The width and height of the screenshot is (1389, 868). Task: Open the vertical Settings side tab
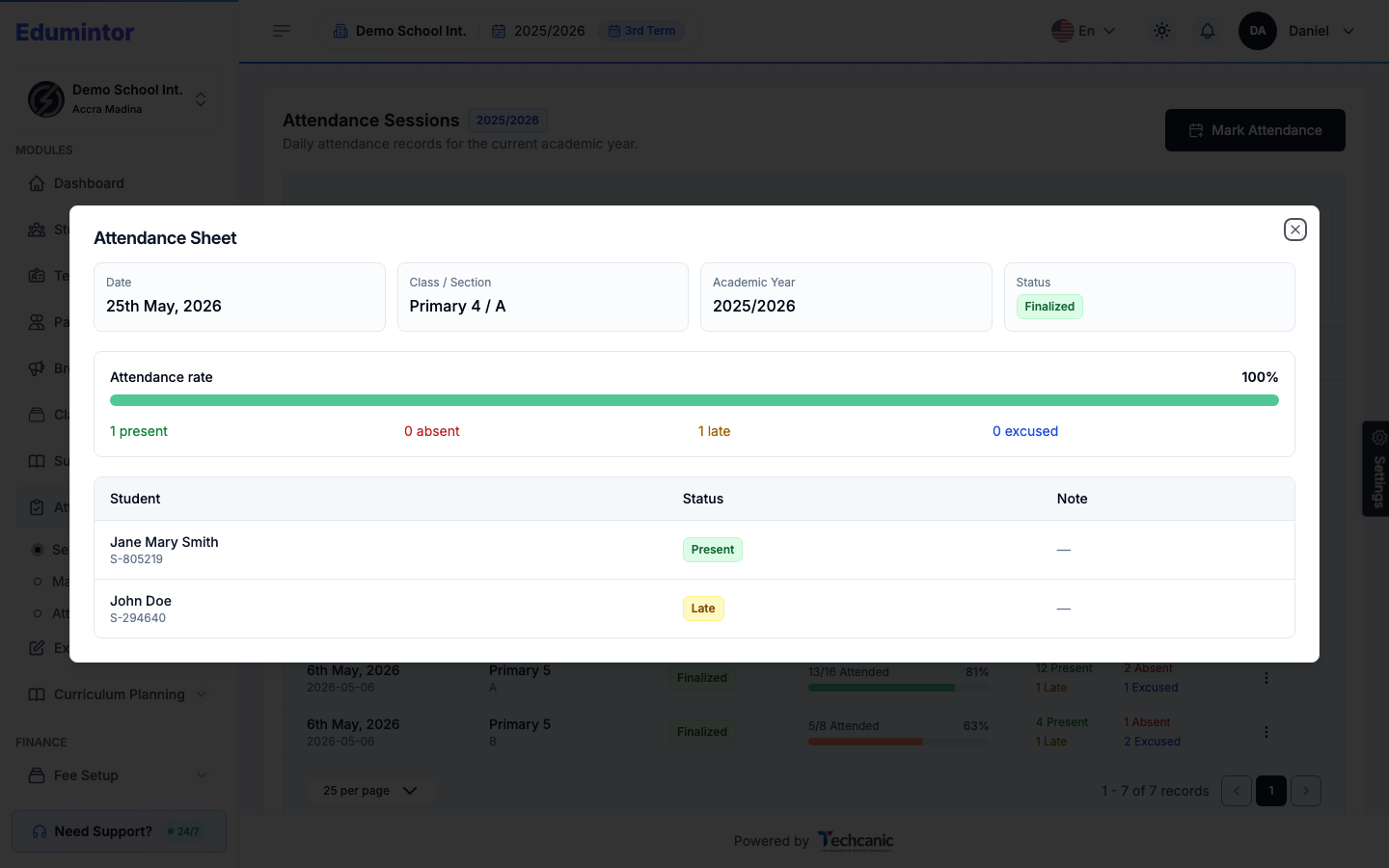coord(1376,469)
